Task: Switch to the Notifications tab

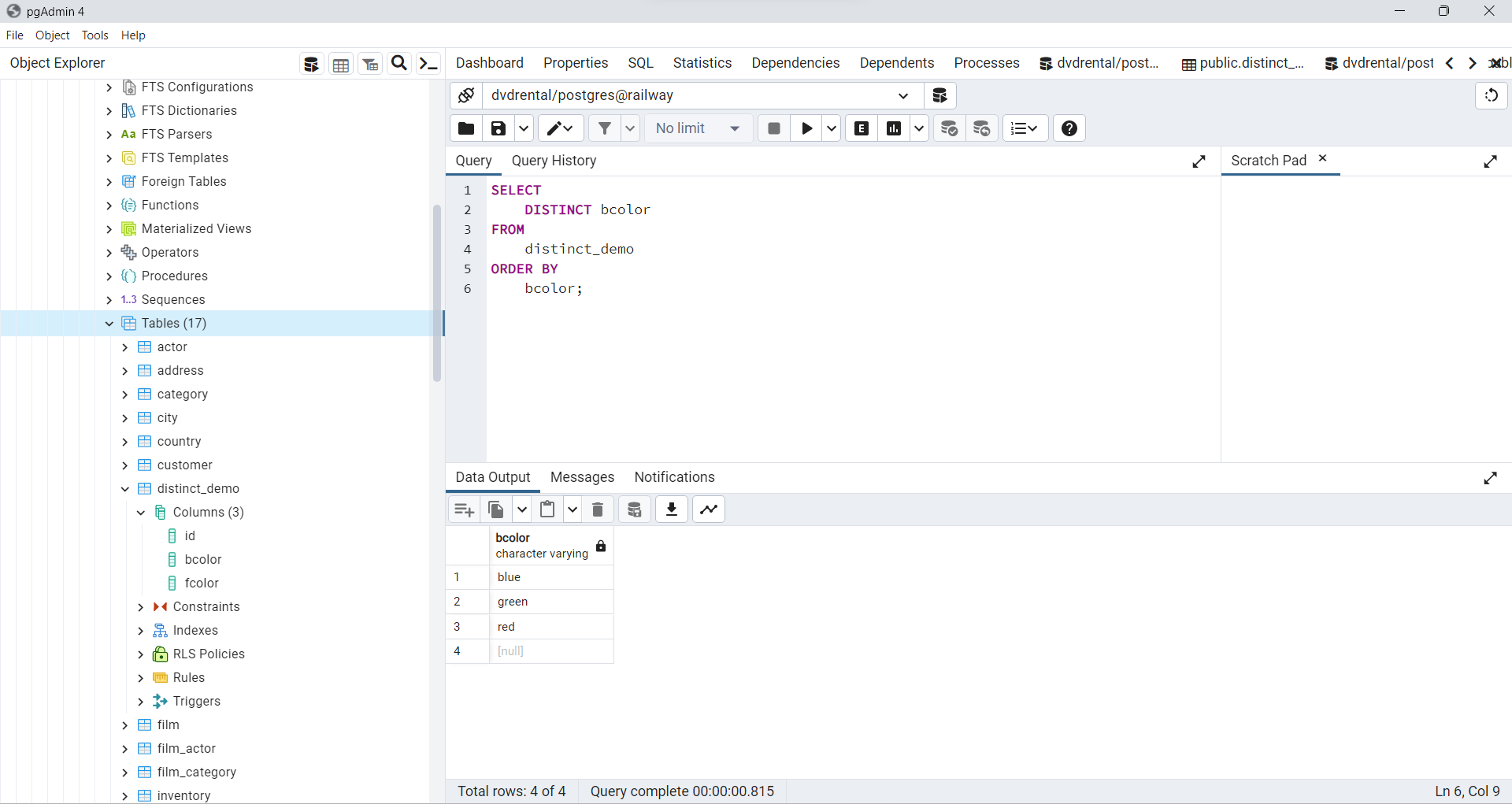Action: pos(674,477)
